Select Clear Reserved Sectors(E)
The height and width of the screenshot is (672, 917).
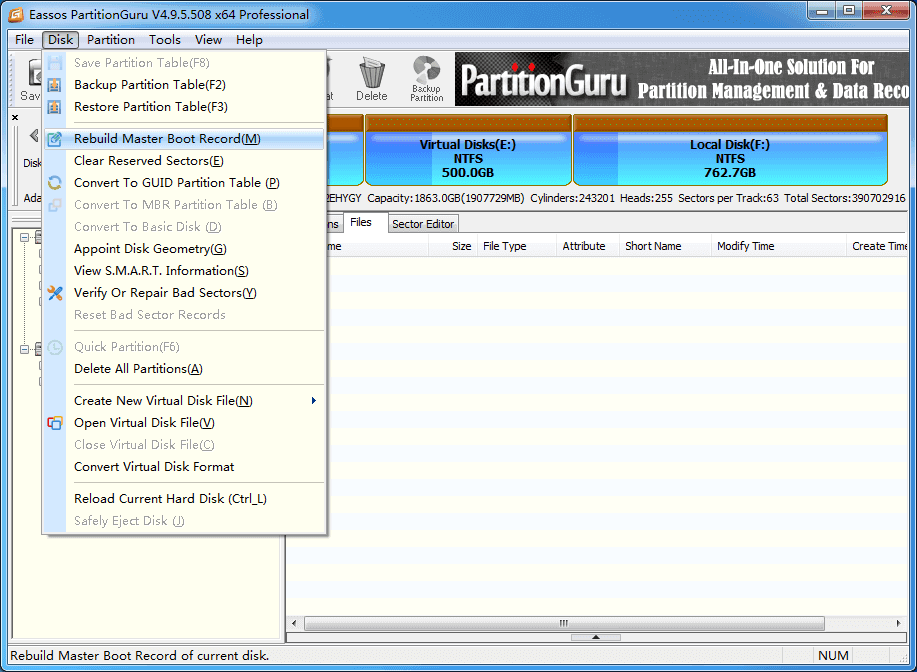[x=184, y=161]
